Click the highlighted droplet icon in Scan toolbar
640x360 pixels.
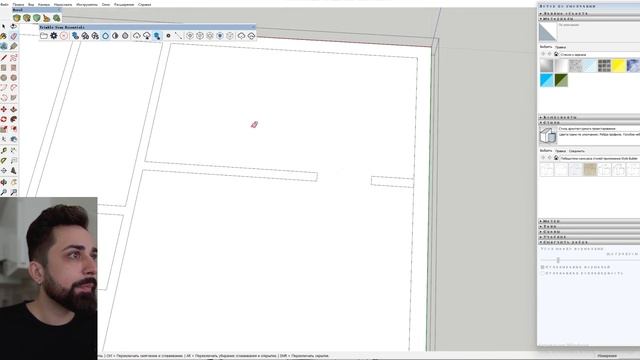coord(105,36)
